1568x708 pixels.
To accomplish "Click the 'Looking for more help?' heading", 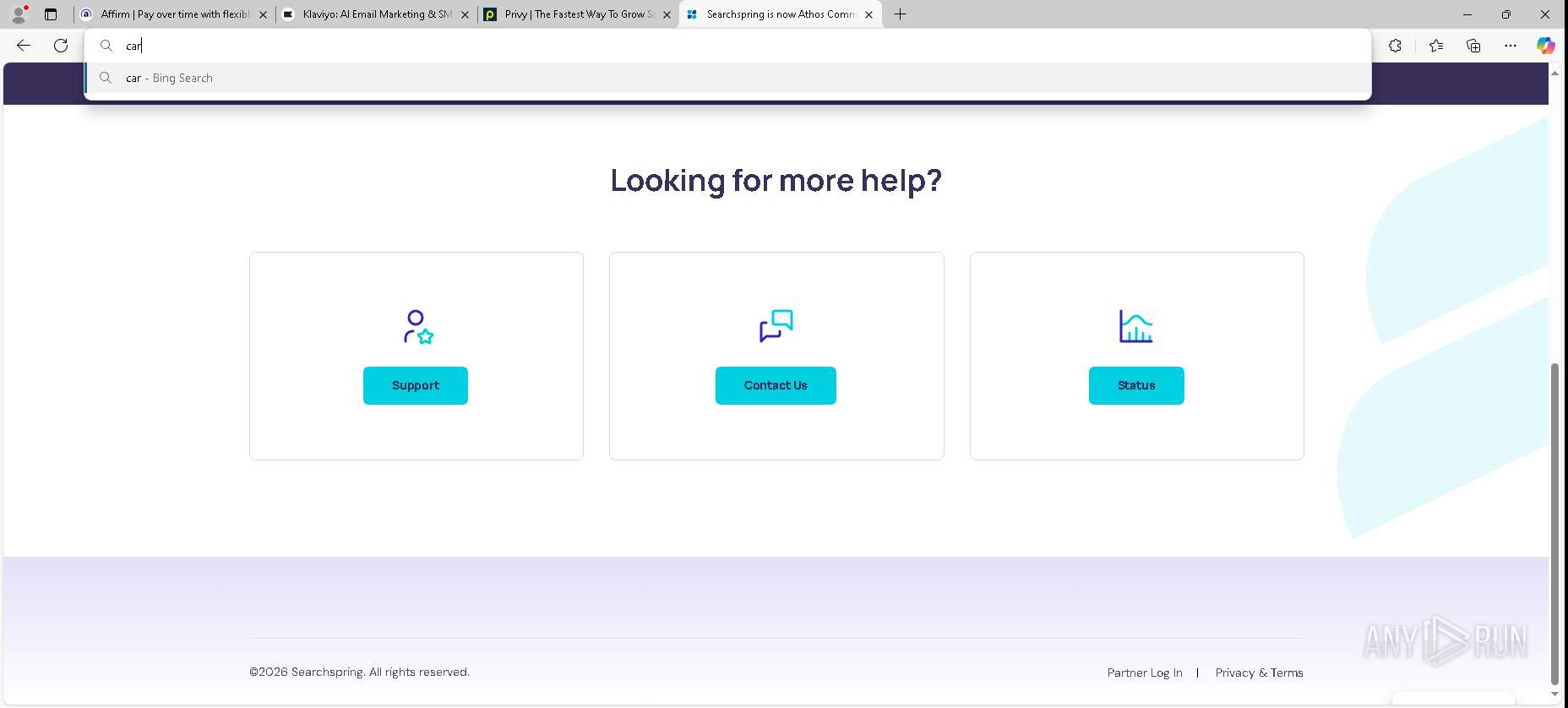I will 776,181.
